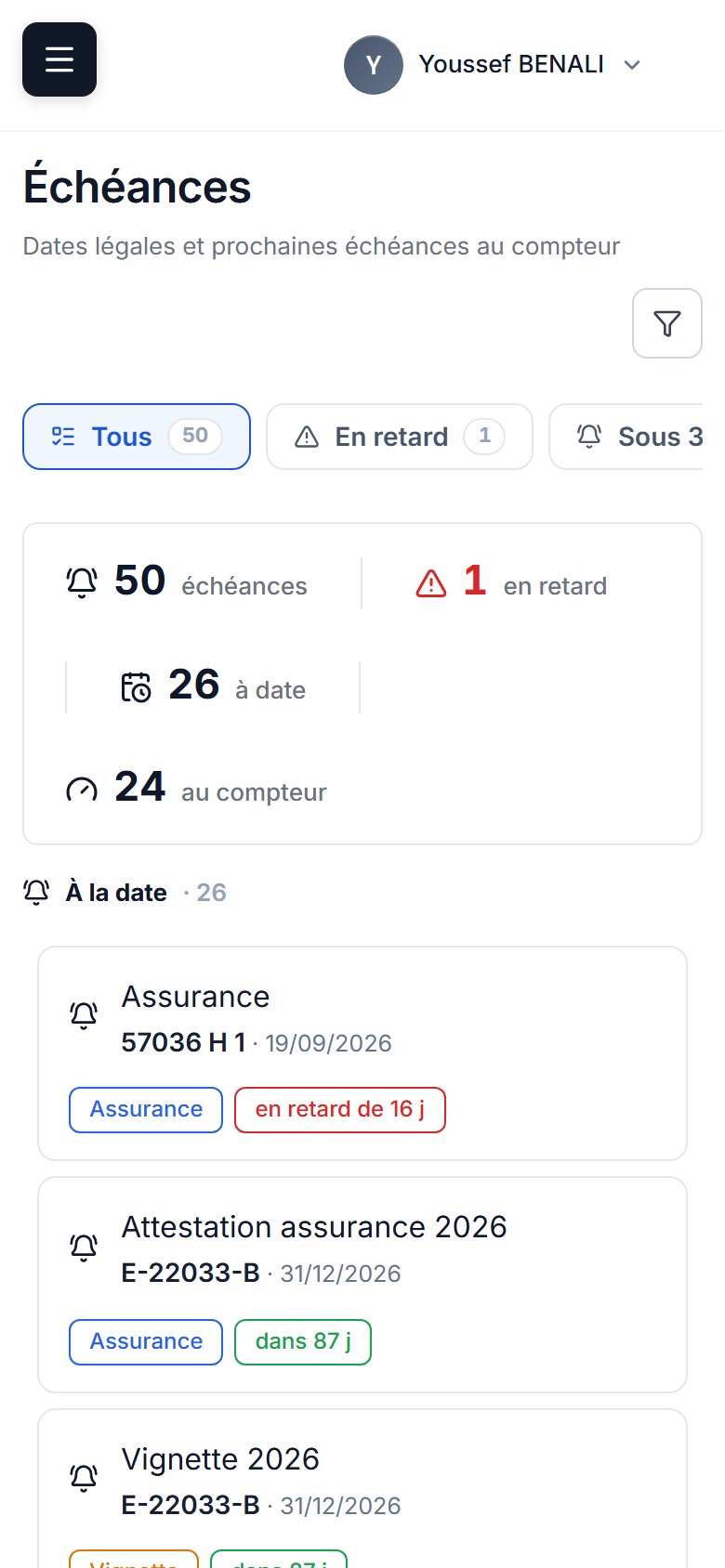Select the Tous tab
The height and width of the screenshot is (1568, 725).
point(137,437)
